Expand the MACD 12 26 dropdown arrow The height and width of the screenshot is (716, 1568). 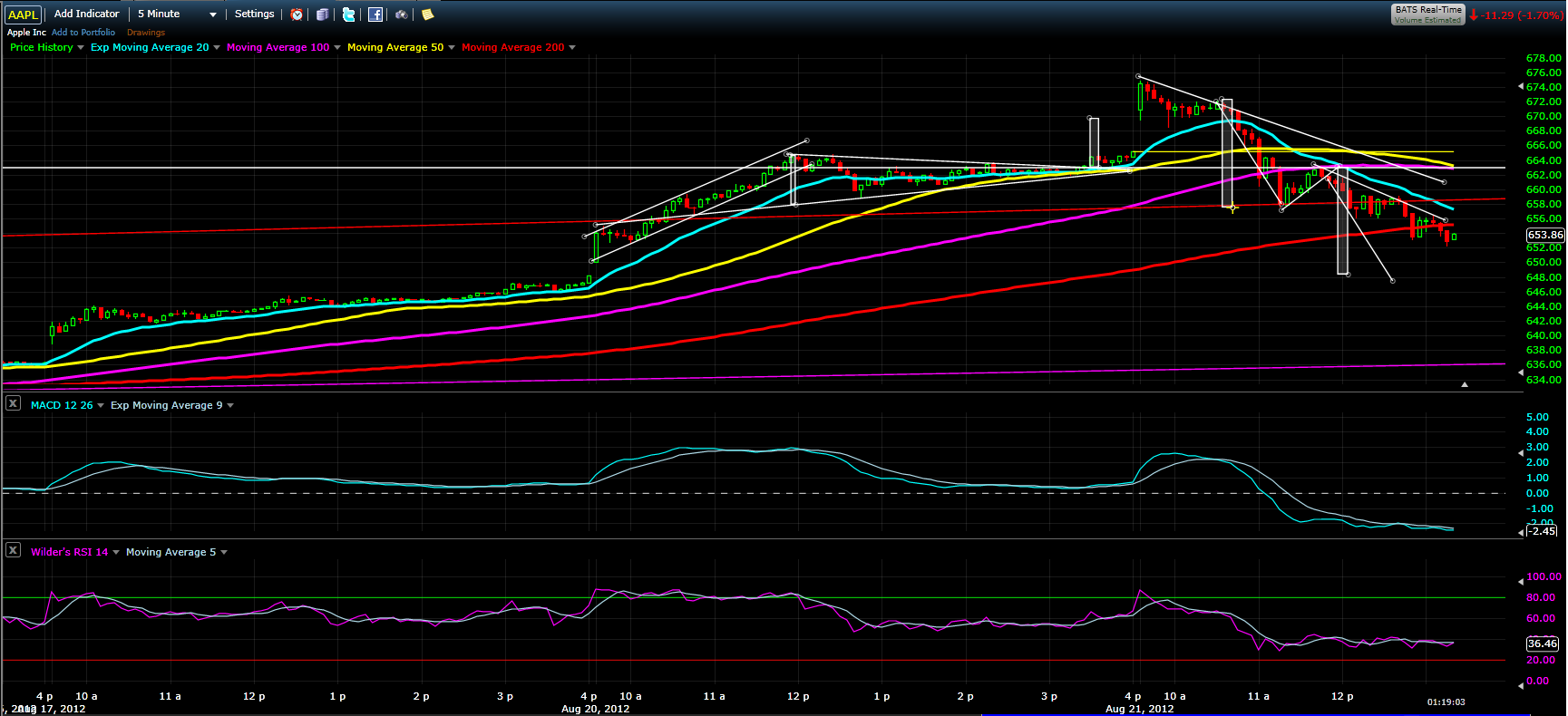[x=101, y=405]
